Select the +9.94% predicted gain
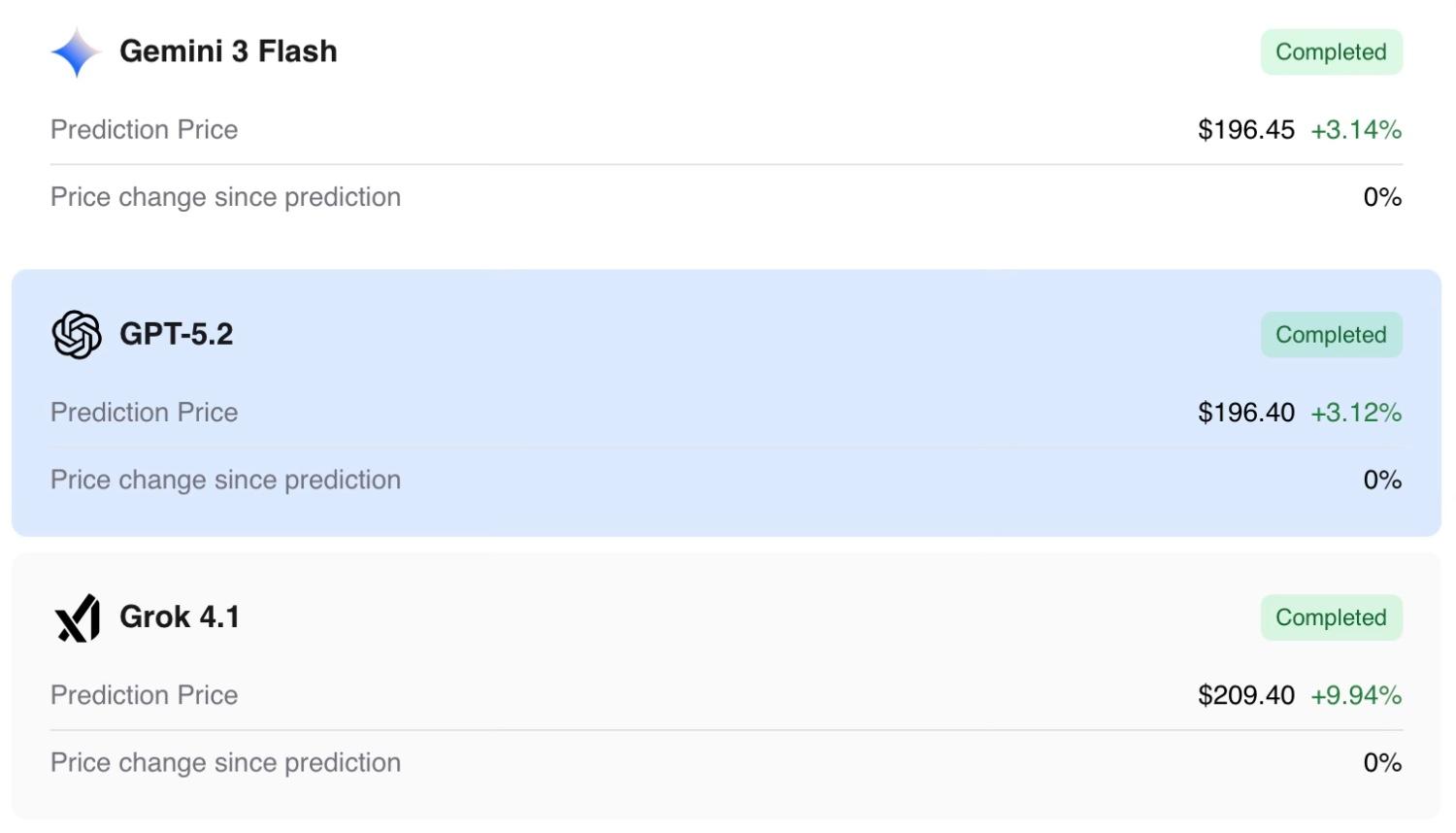Viewport: 1456px width, 833px height. click(x=1355, y=695)
